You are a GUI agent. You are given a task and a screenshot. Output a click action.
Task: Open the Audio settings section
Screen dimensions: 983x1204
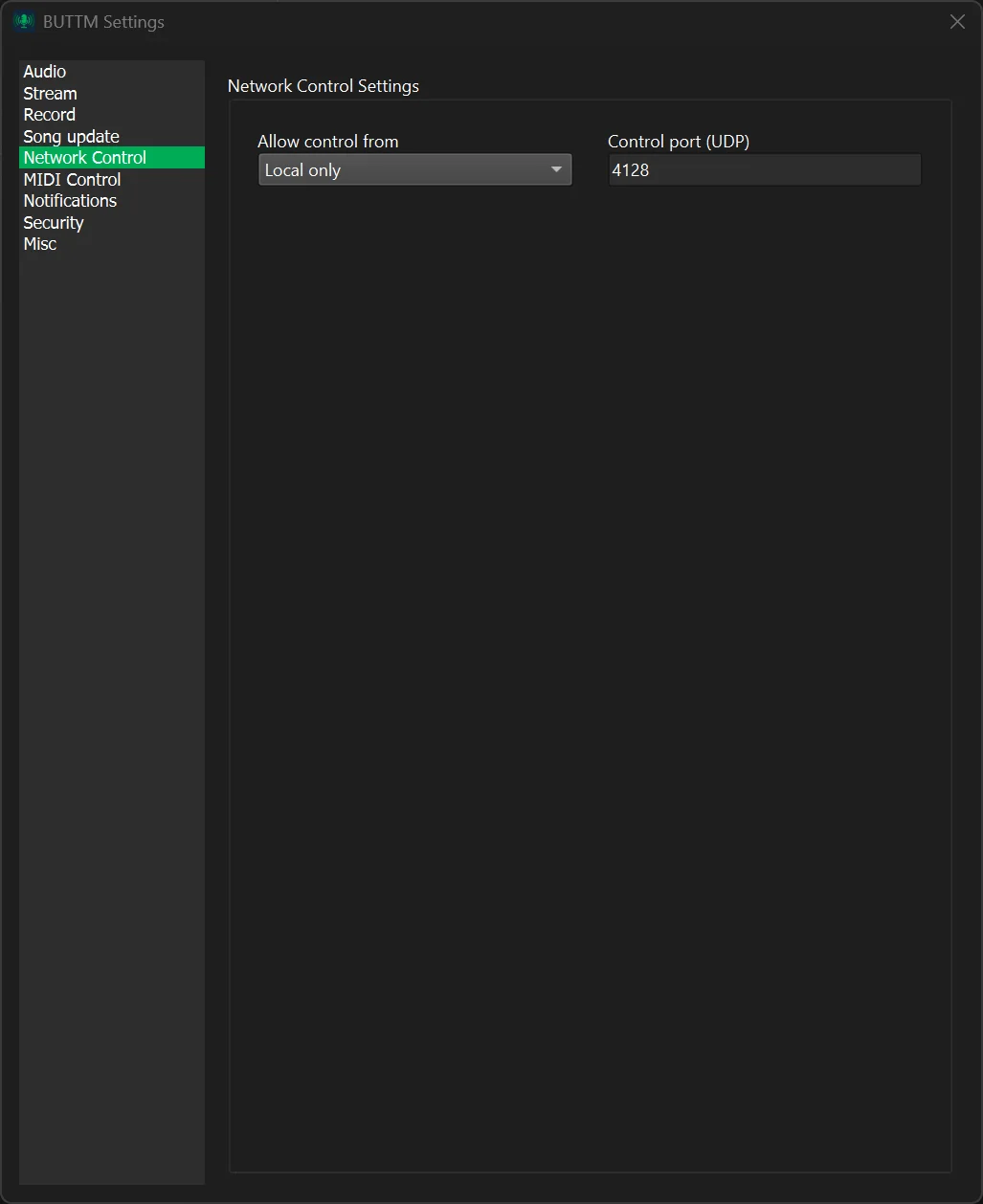click(x=44, y=71)
